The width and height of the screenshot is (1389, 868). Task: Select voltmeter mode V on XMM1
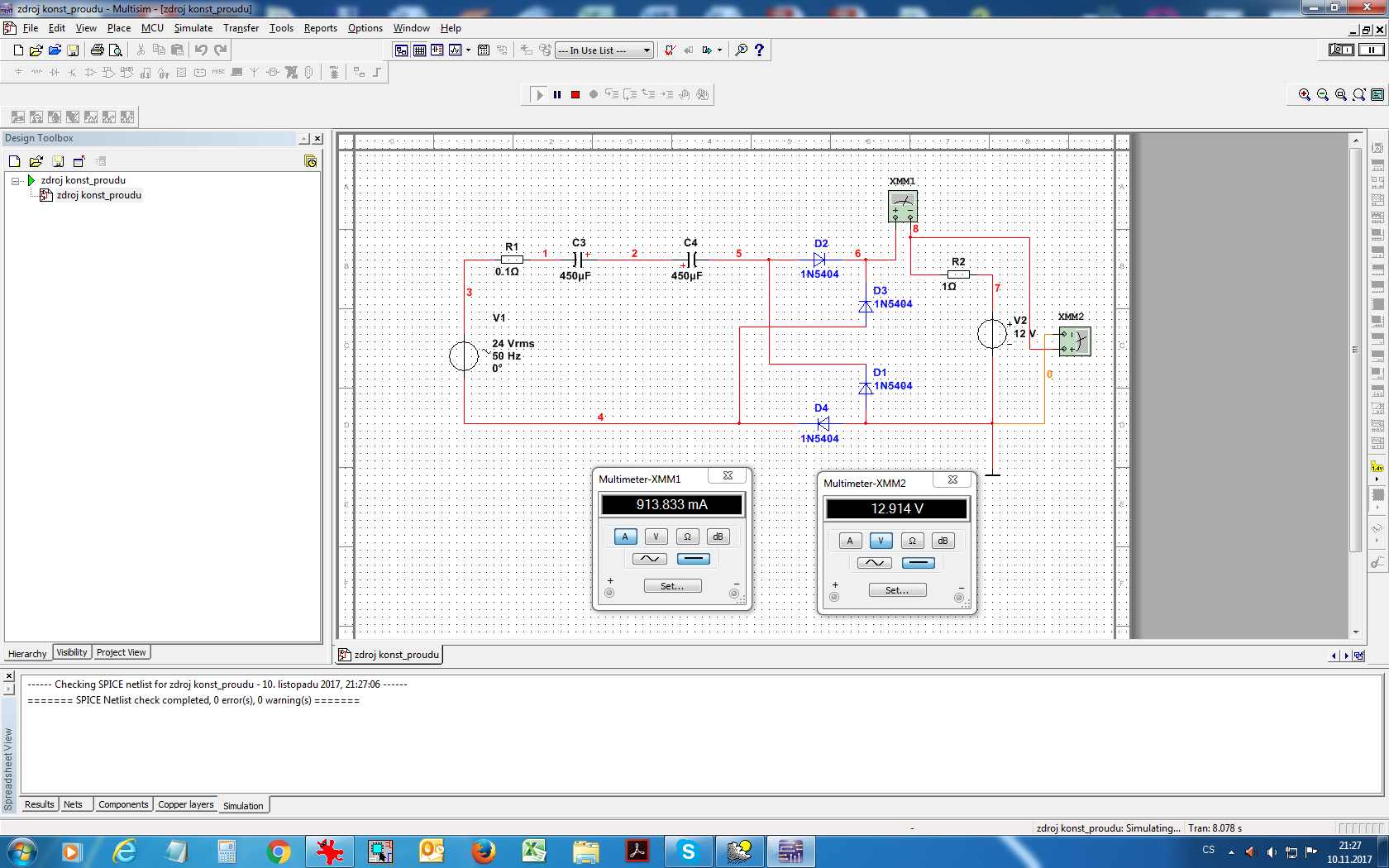[656, 537]
